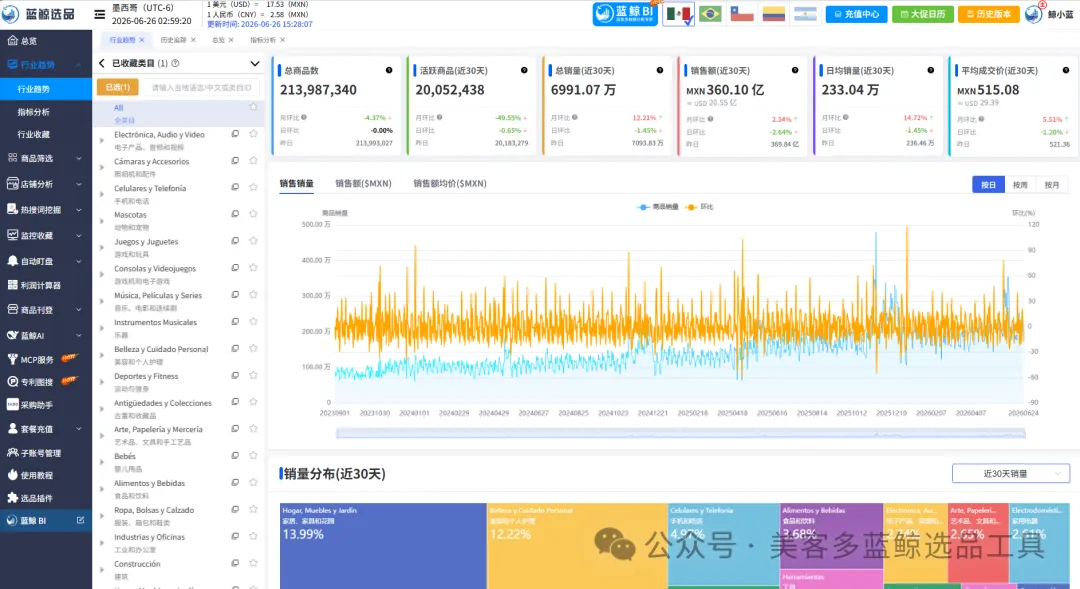Copy the Bebés category name

click(235, 456)
